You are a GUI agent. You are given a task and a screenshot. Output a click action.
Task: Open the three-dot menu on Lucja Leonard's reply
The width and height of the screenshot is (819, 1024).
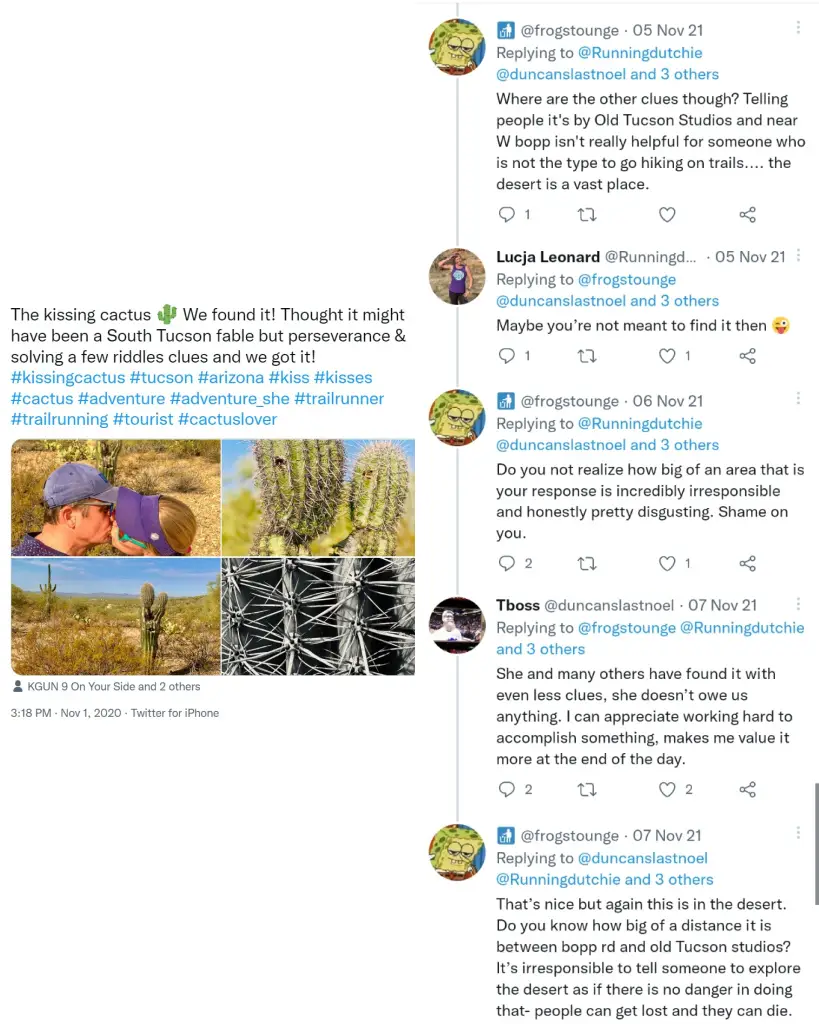pyautogui.click(x=798, y=256)
